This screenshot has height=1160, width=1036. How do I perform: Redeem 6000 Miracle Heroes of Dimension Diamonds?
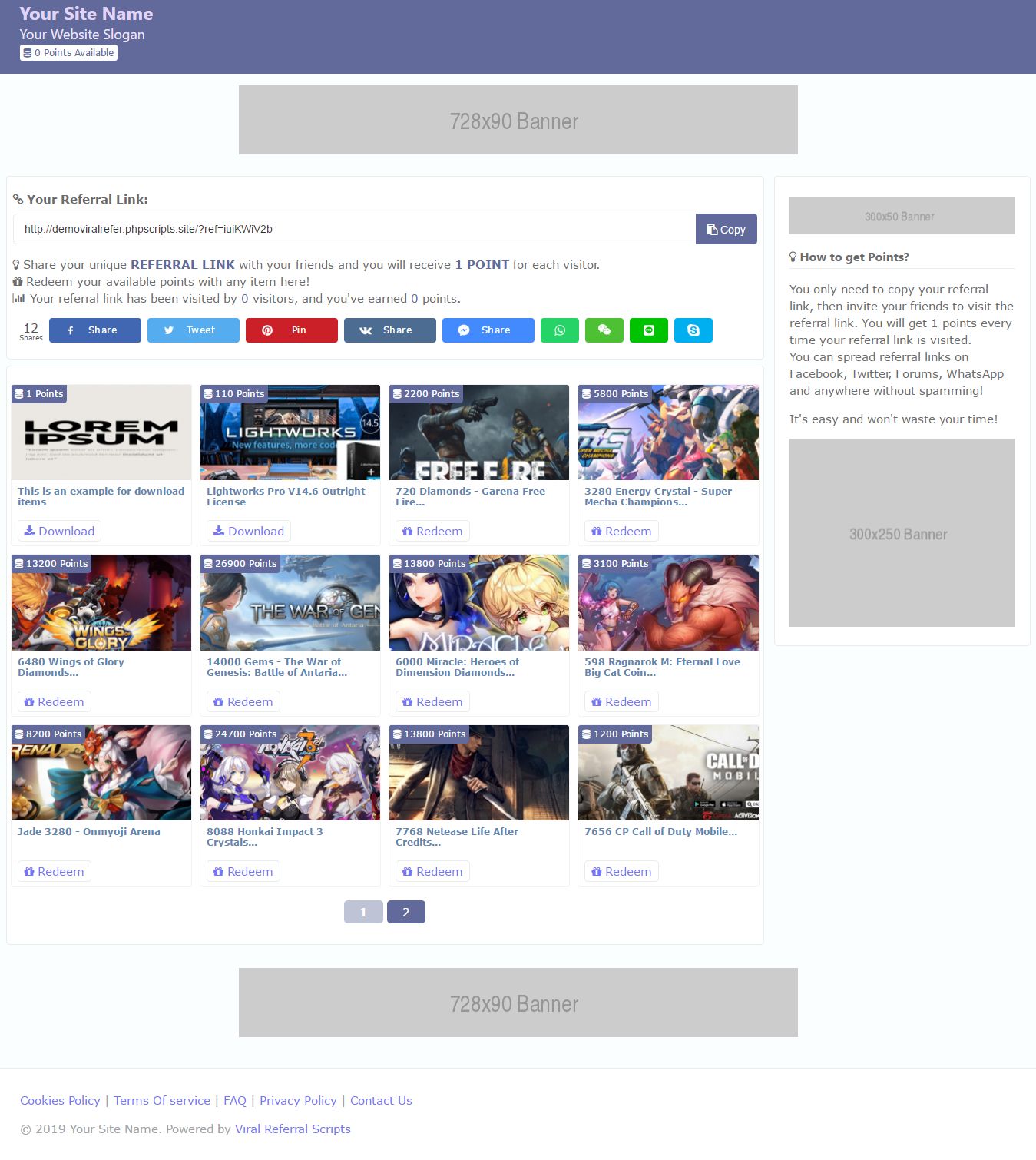click(432, 701)
